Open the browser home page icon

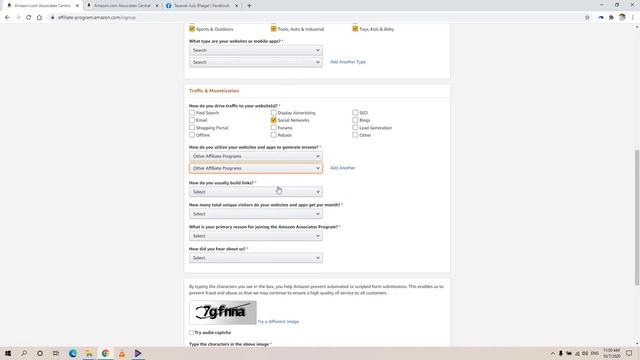(x=39, y=18)
